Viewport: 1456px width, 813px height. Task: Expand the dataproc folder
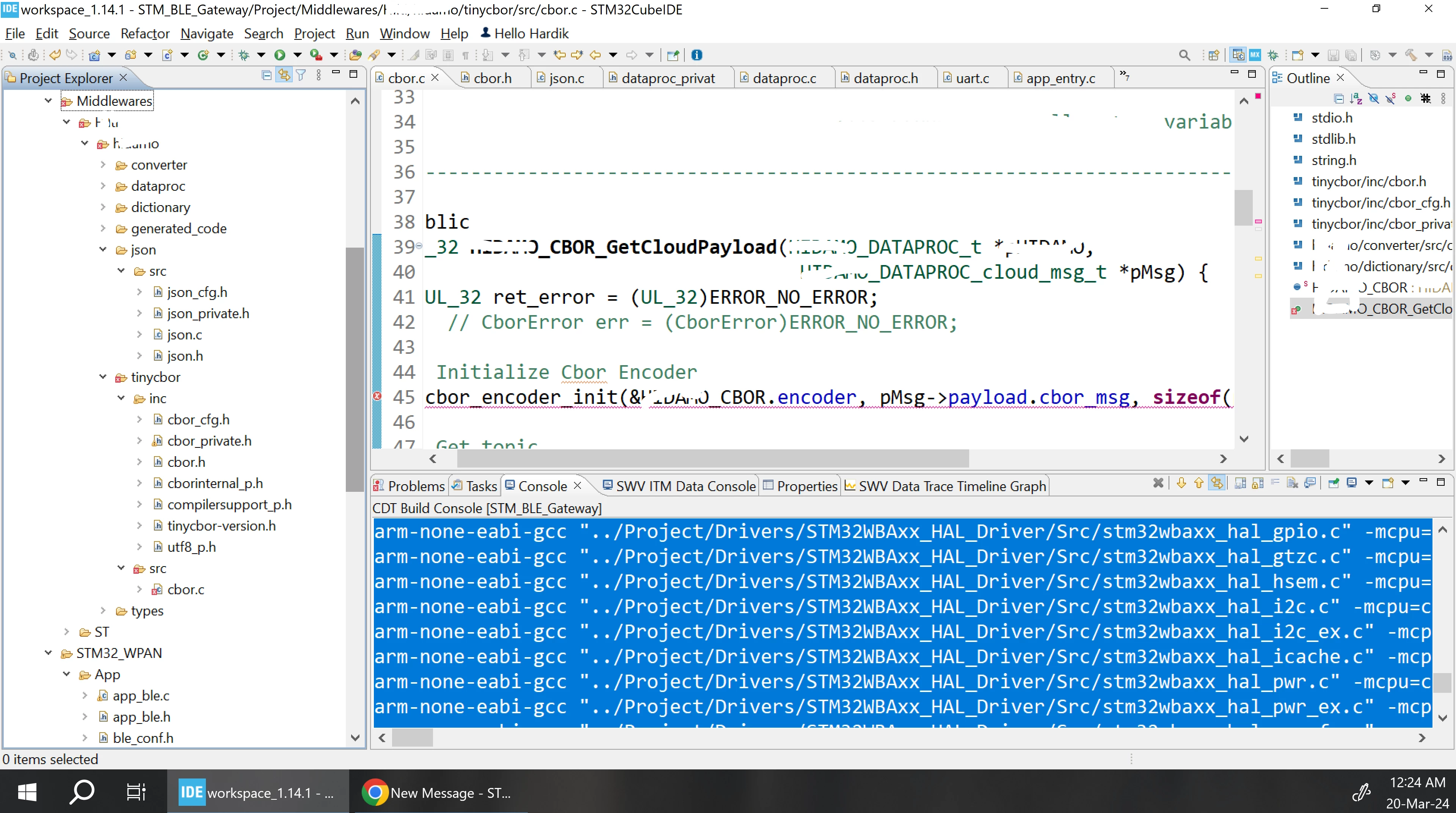[x=103, y=186]
